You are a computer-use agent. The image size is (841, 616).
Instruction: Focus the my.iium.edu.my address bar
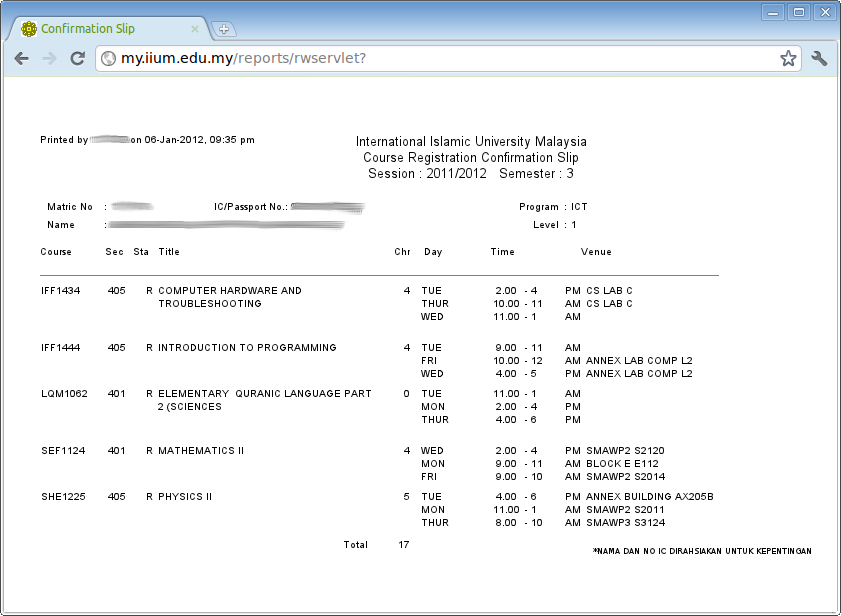tap(448, 58)
